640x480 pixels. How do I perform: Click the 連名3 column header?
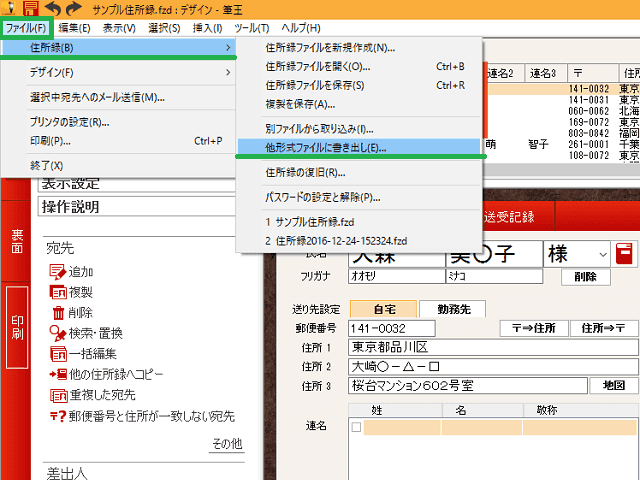(x=546, y=73)
